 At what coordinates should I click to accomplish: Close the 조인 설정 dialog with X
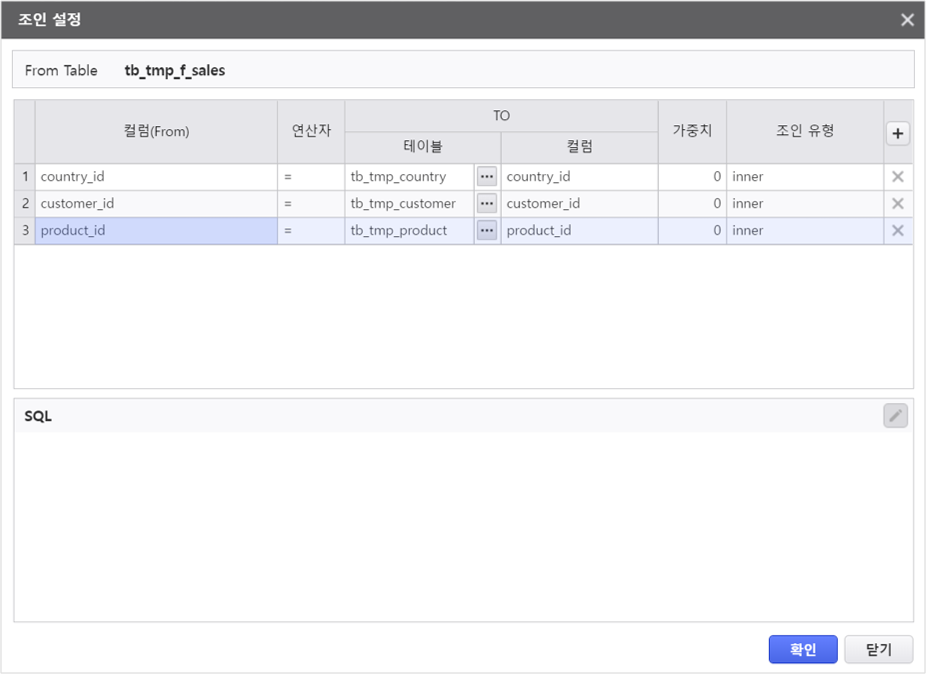pyautogui.click(x=908, y=20)
